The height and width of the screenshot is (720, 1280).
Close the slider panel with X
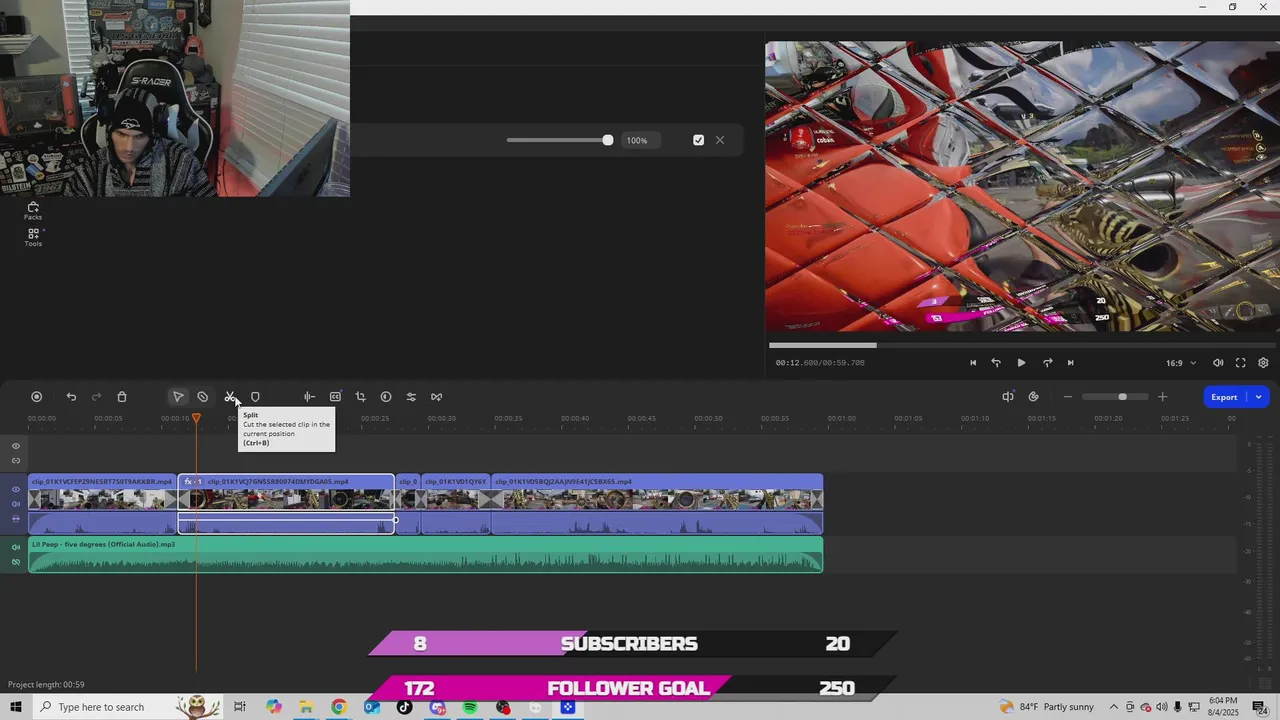(720, 140)
